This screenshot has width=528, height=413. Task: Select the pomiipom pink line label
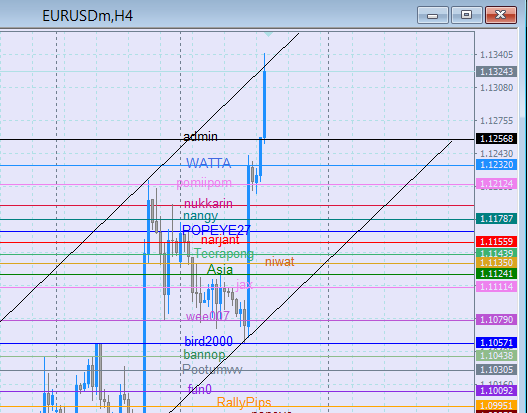pos(204,183)
